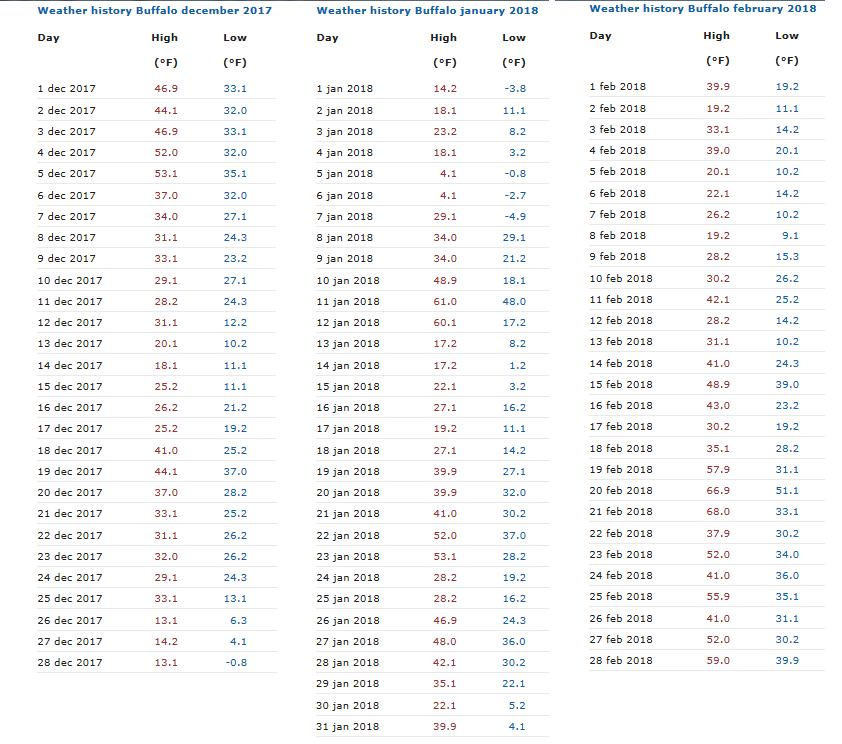Image resolution: width=842 pixels, height=744 pixels.
Task: Select the high value for 25 feb 2018
Action: point(718,596)
